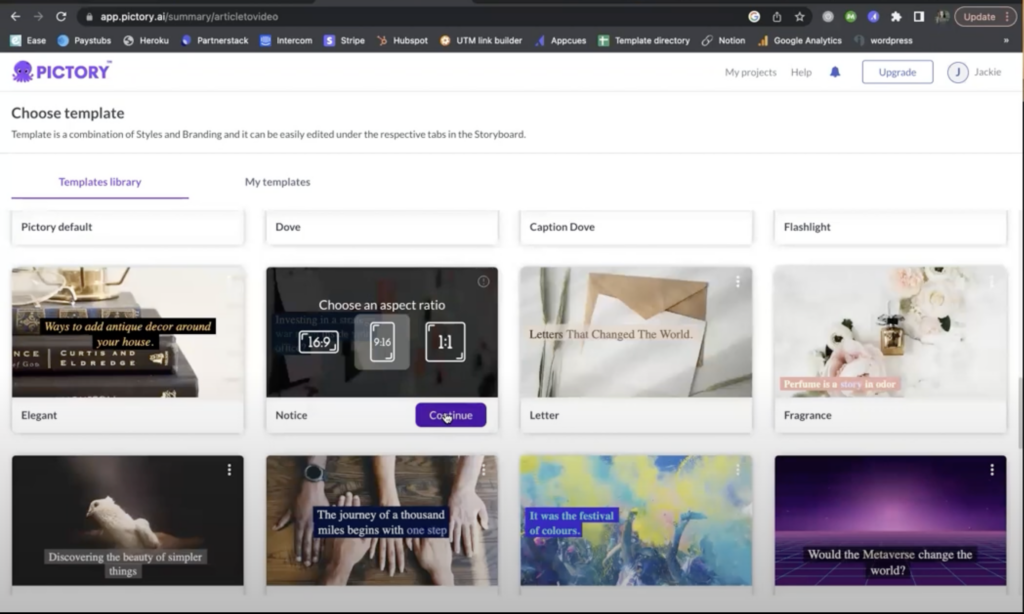This screenshot has height=614, width=1024.
Task: Switch to My templates tab
Action: click(278, 182)
